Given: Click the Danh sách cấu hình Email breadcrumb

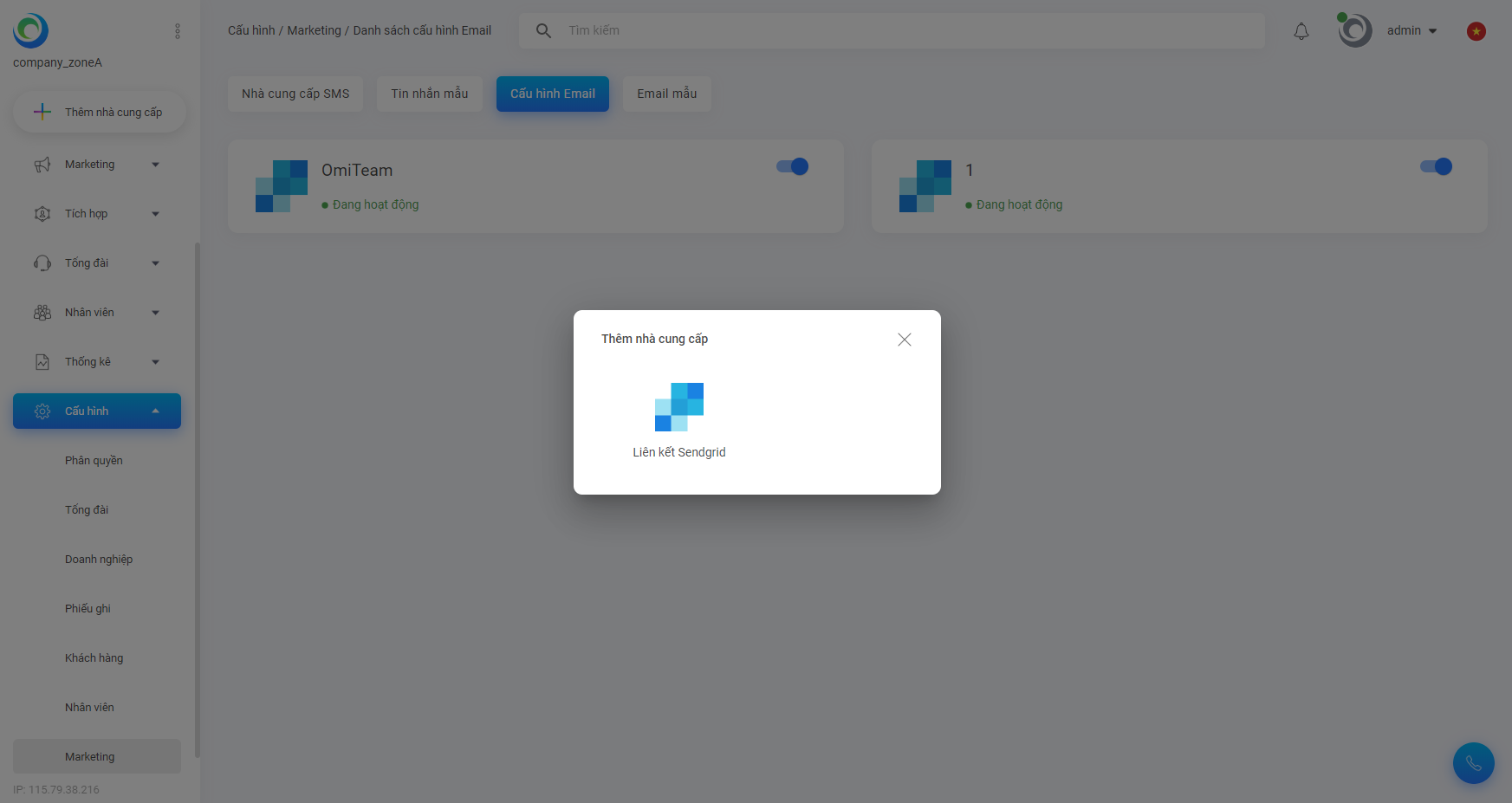Looking at the screenshot, I should tap(422, 30).
